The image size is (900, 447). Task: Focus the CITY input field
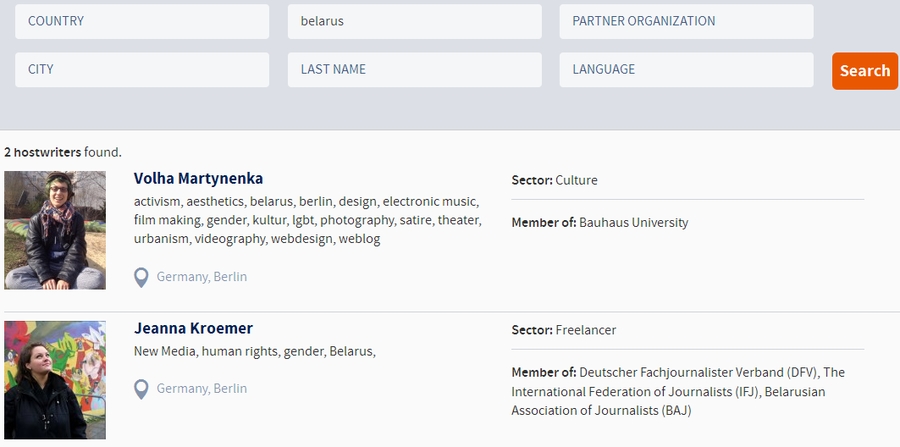[x=142, y=69]
